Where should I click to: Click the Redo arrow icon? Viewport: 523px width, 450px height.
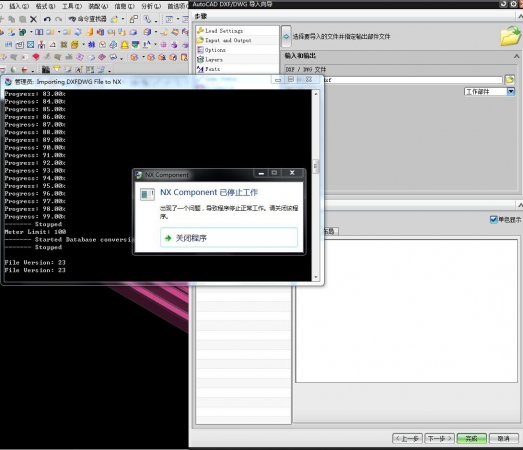click(58, 19)
